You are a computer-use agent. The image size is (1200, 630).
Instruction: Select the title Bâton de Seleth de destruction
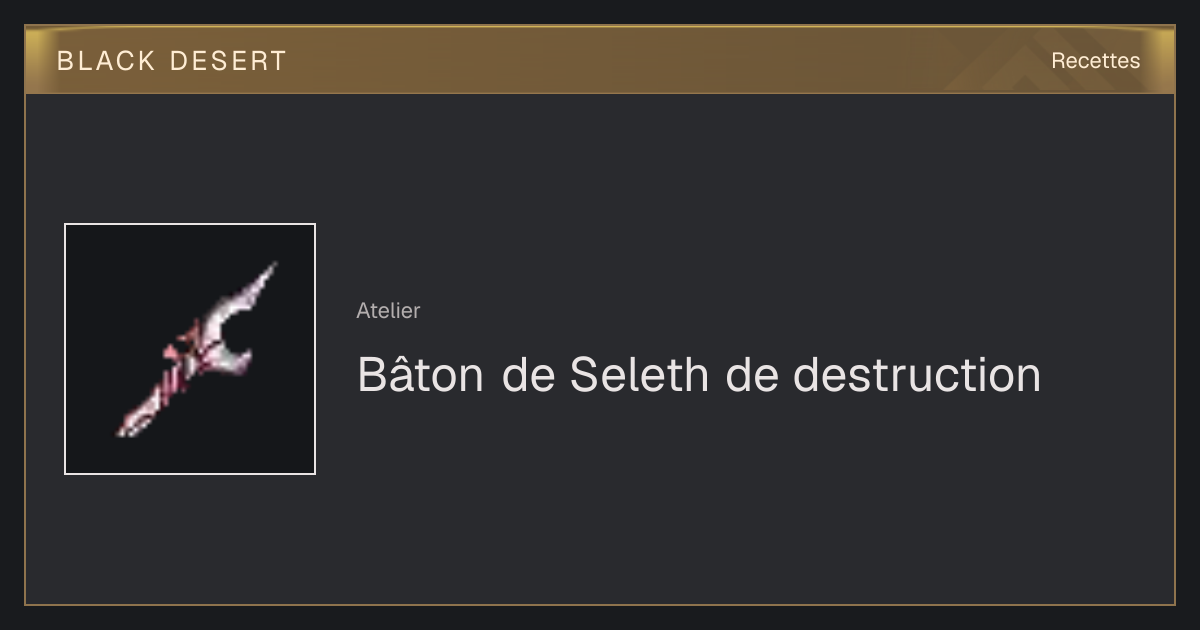(699, 375)
